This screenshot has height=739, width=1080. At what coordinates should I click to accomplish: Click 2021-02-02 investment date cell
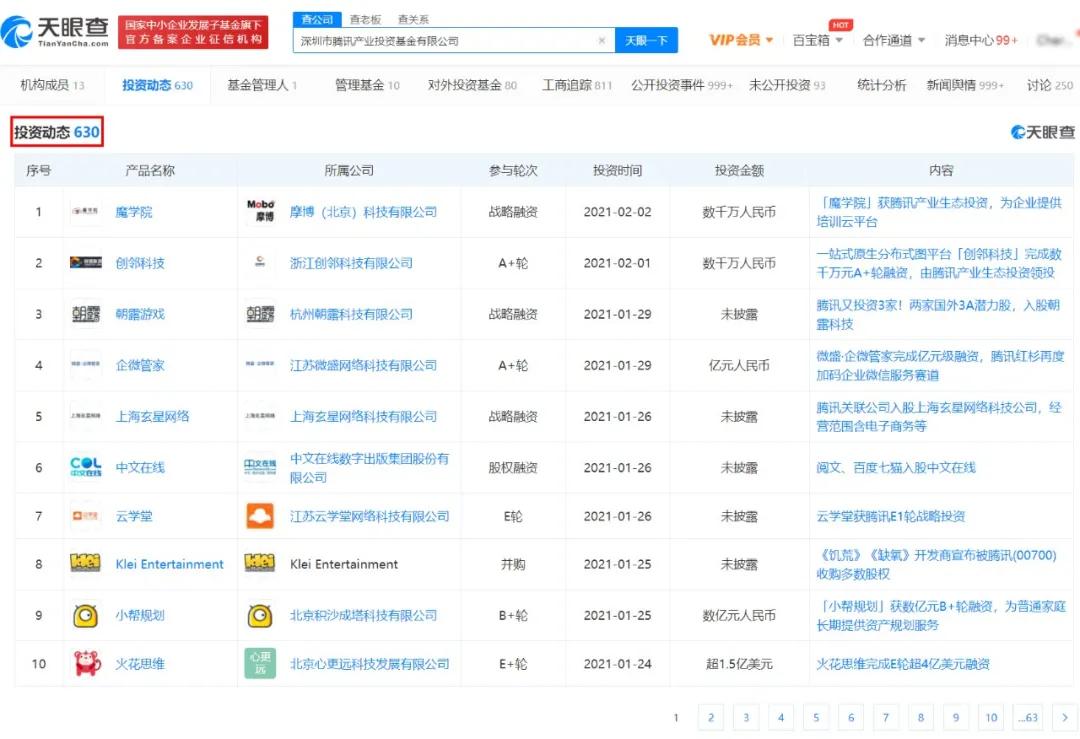click(x=617, y=211)
